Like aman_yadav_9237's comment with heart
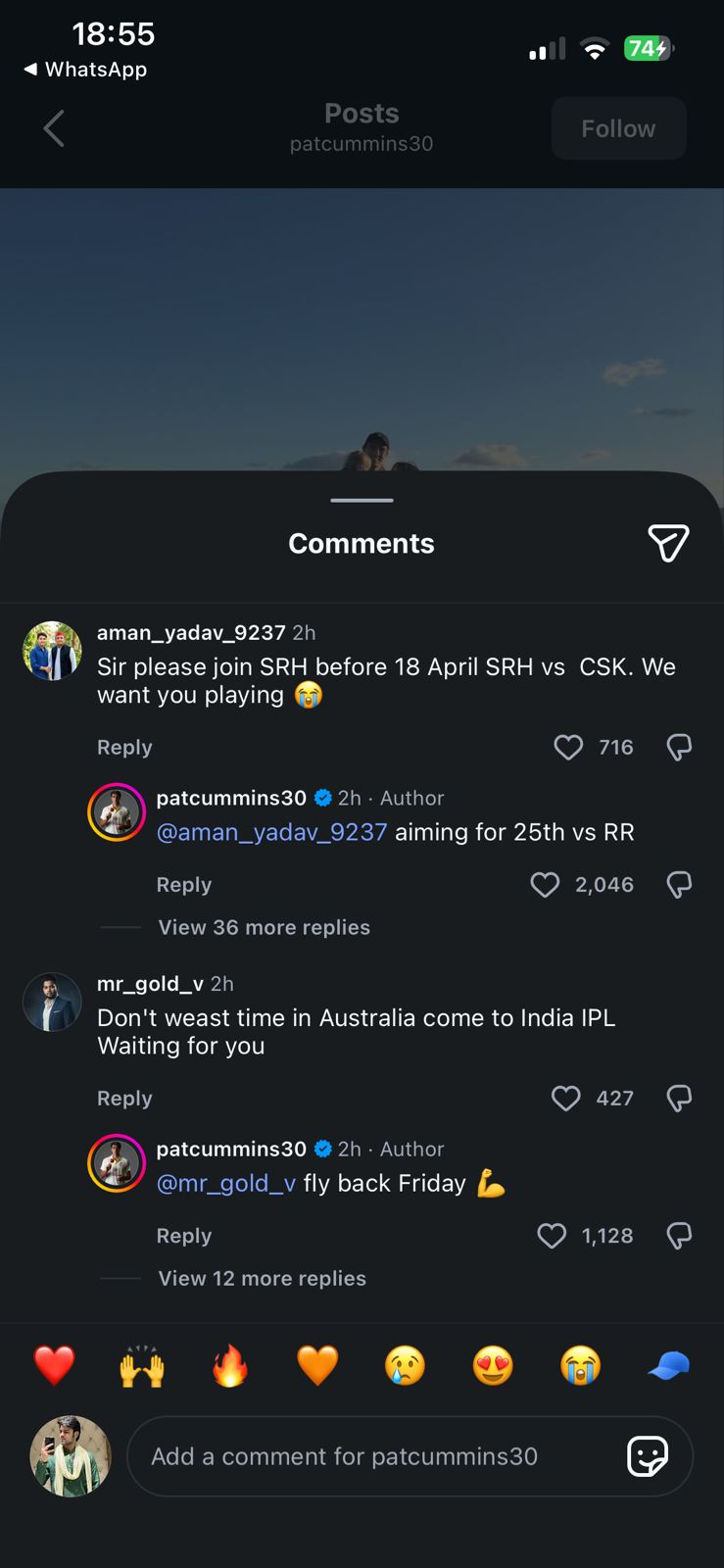This screenshot has height=1568, width=724. [568, 748]
